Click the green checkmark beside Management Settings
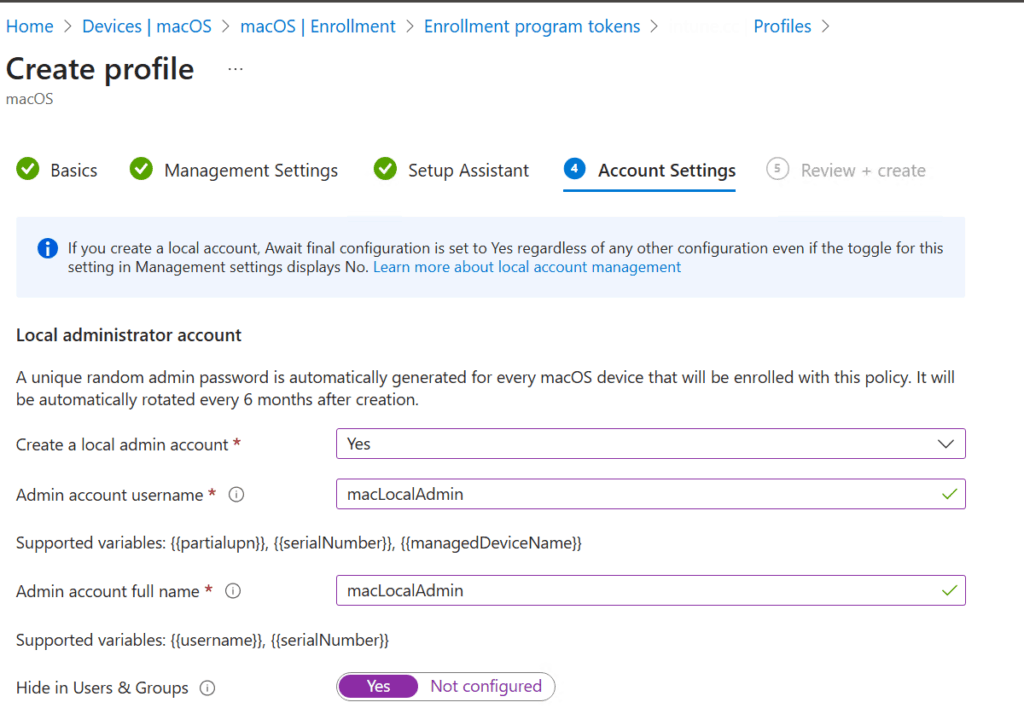 pos(141,169)
